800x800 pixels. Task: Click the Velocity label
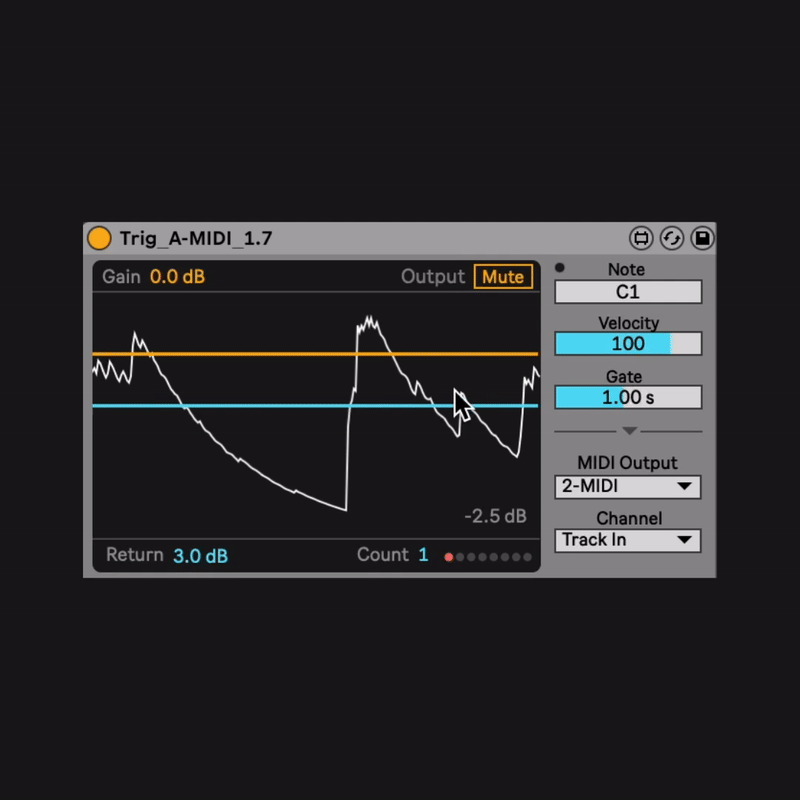629,323
